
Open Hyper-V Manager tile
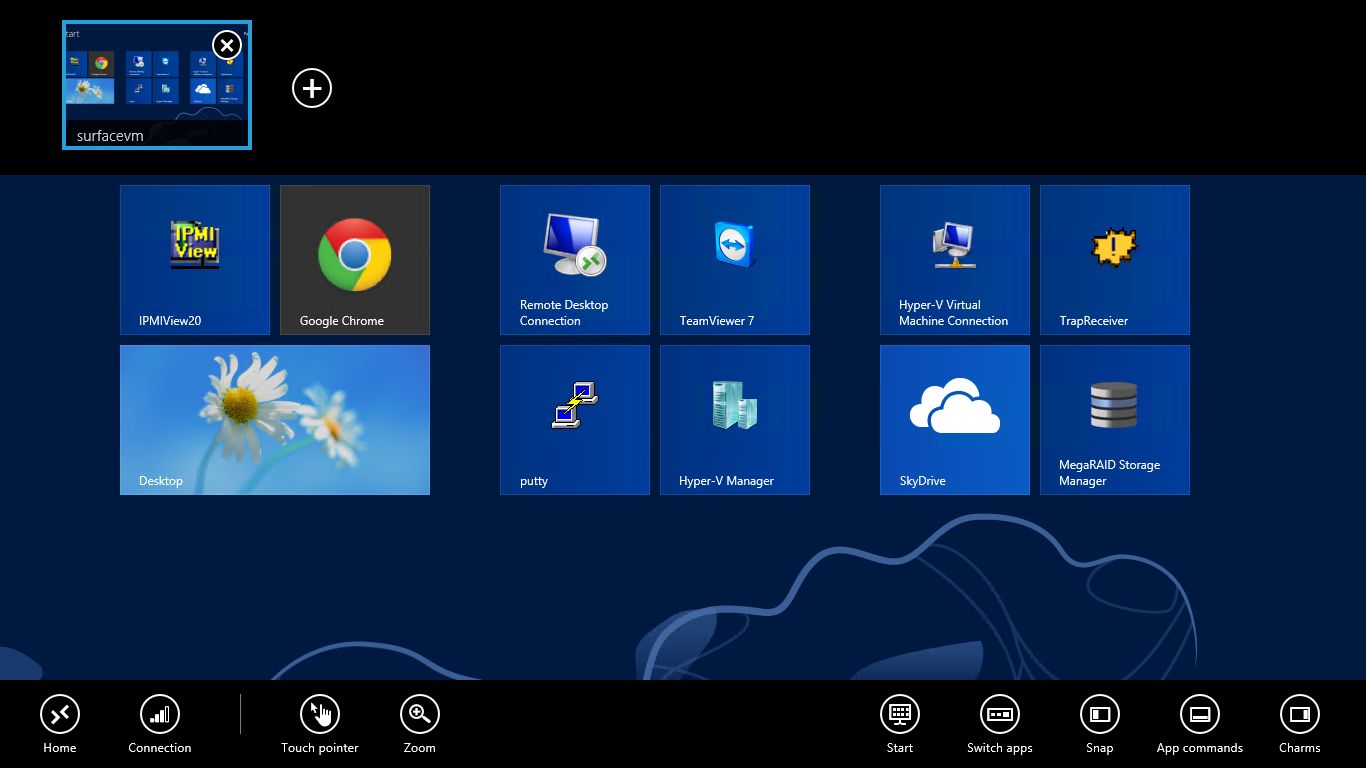(x=735, y=420)
